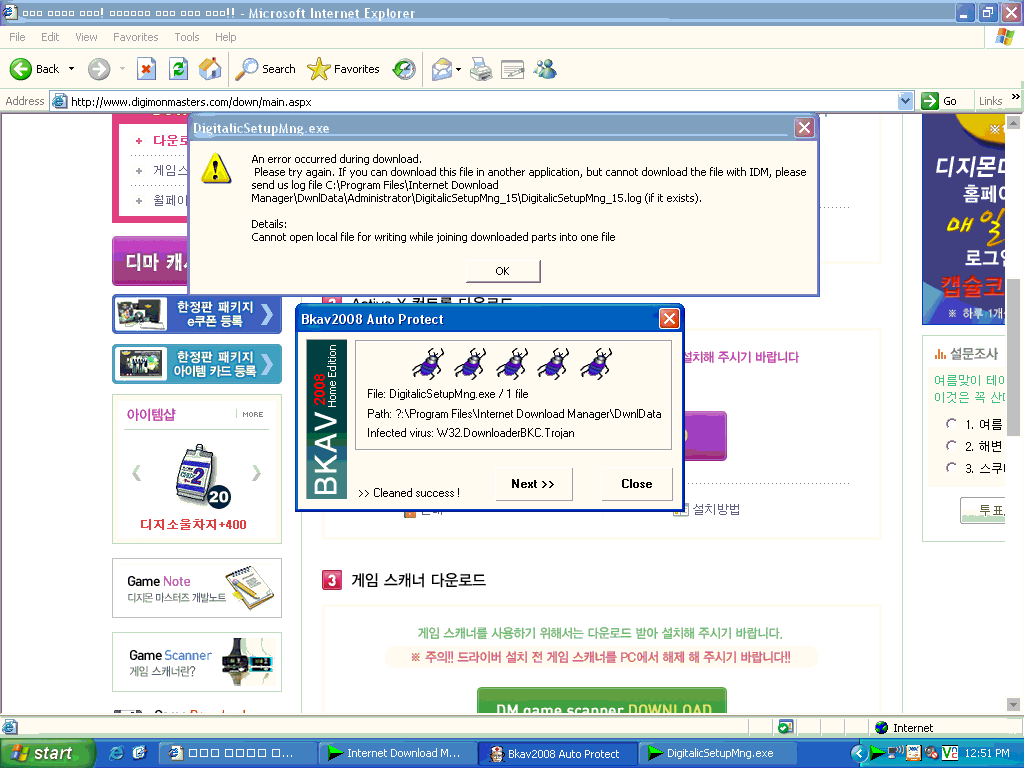
Task: Expand the Mail button dropdown arrow
Action: (x=458, y=69)
